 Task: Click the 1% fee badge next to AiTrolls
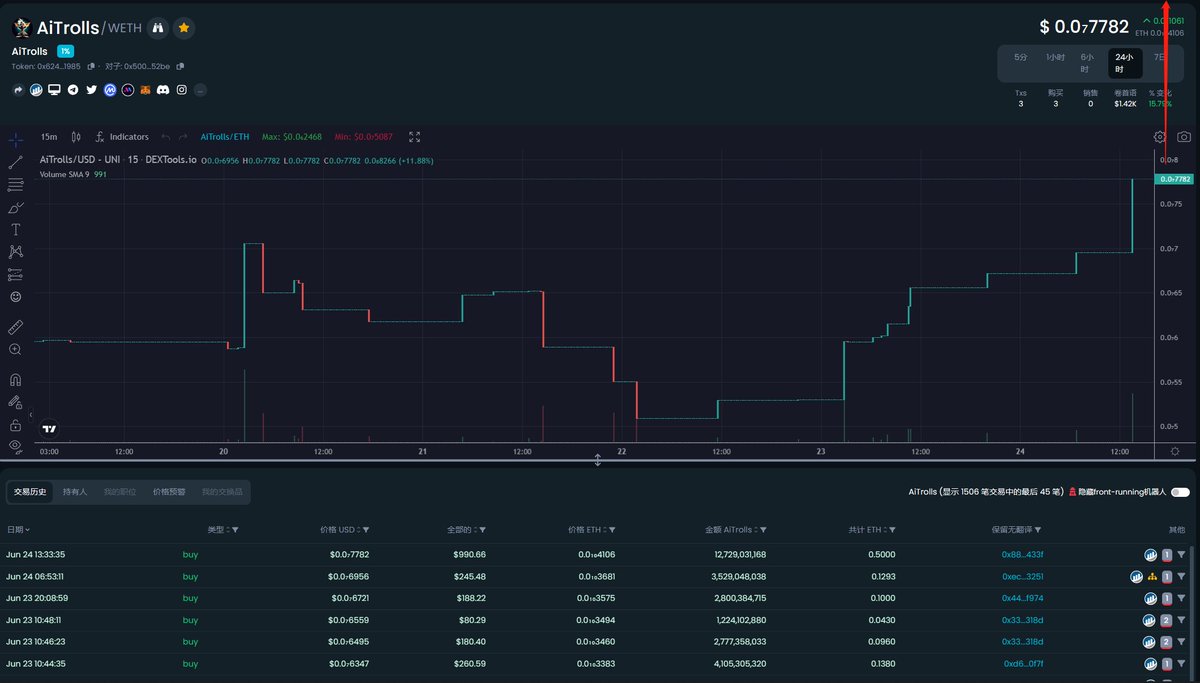pos(65,51)
